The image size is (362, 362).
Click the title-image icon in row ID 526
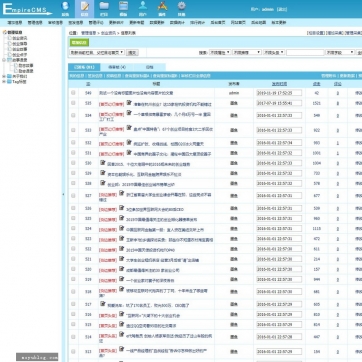pos(122,208)
